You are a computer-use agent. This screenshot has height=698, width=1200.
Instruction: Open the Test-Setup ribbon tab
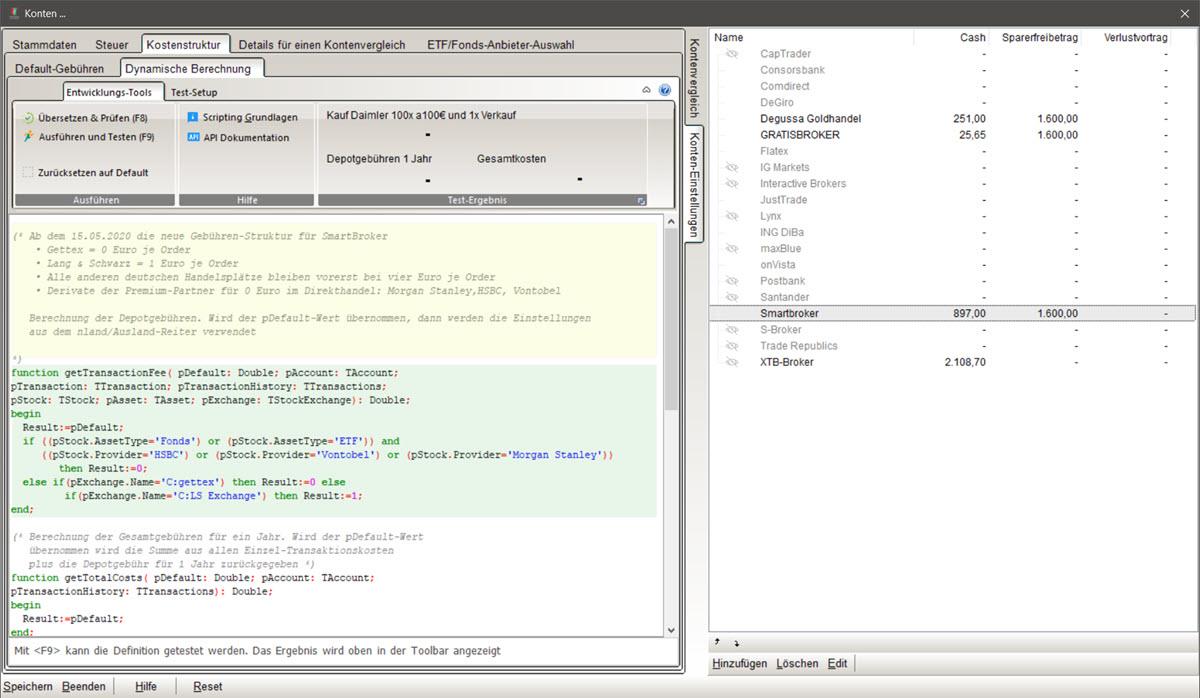point(194,92)
